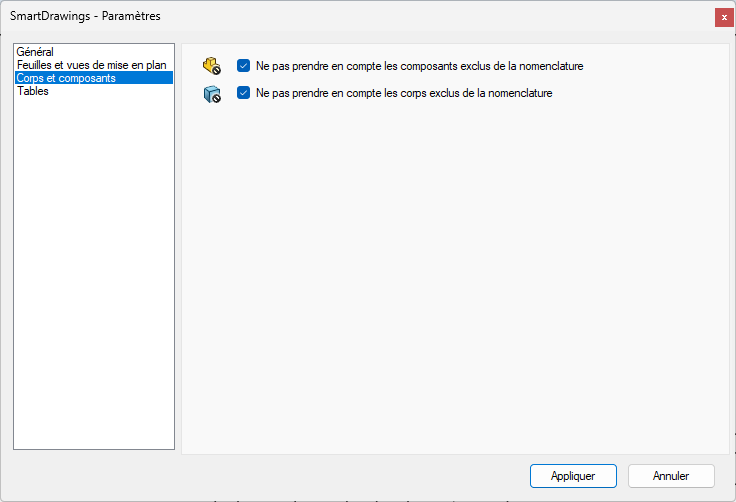
Task: Click the excluded components icon
Action: 211,66
